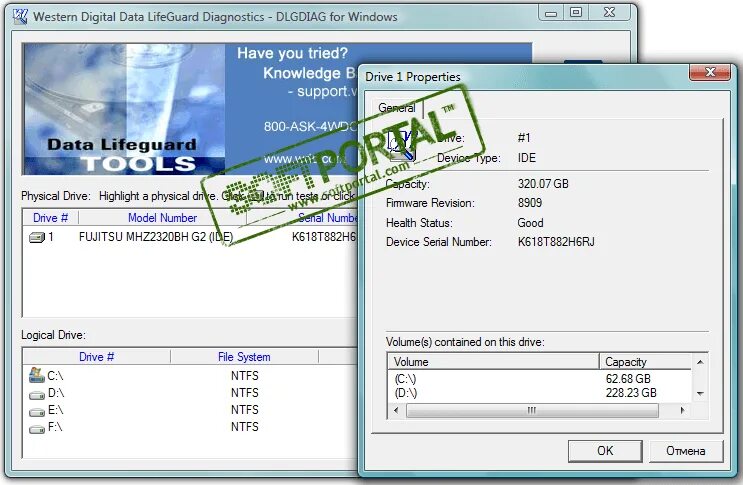Click serial number K618T882H6 in drive list
The image size is (743, 485).
[324, 237]
